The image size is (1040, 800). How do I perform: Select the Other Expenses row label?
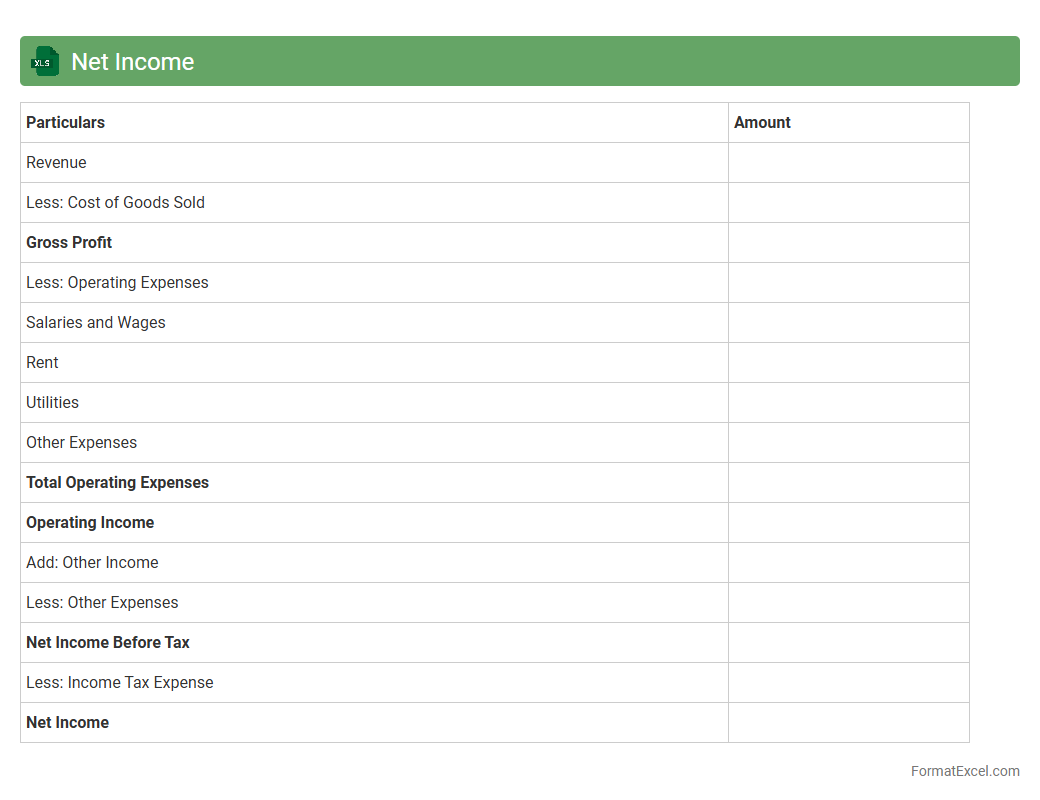click(81, 442)
